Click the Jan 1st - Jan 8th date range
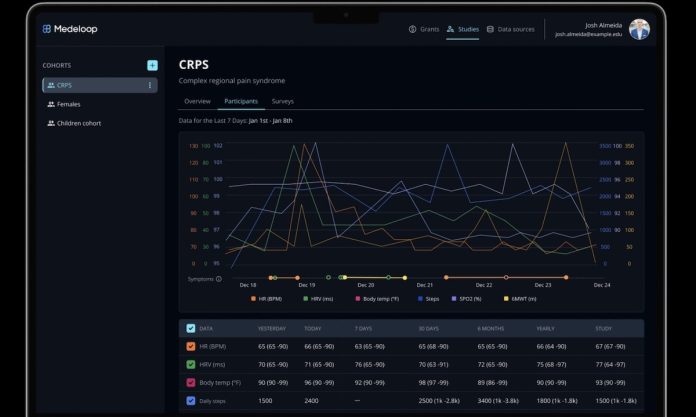The image size is (696, 417). point(270,120)
